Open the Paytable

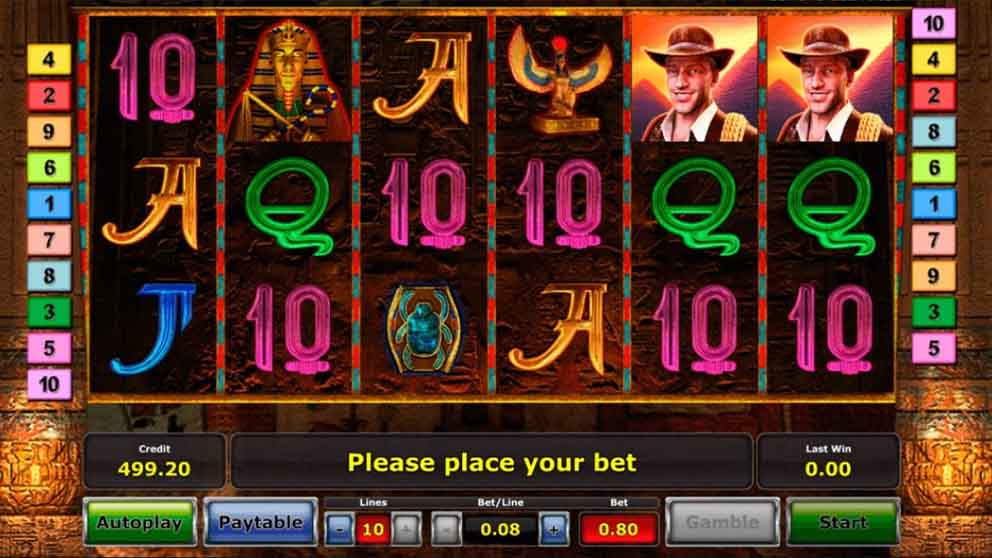pyautogui.click(x=261, y=522)
